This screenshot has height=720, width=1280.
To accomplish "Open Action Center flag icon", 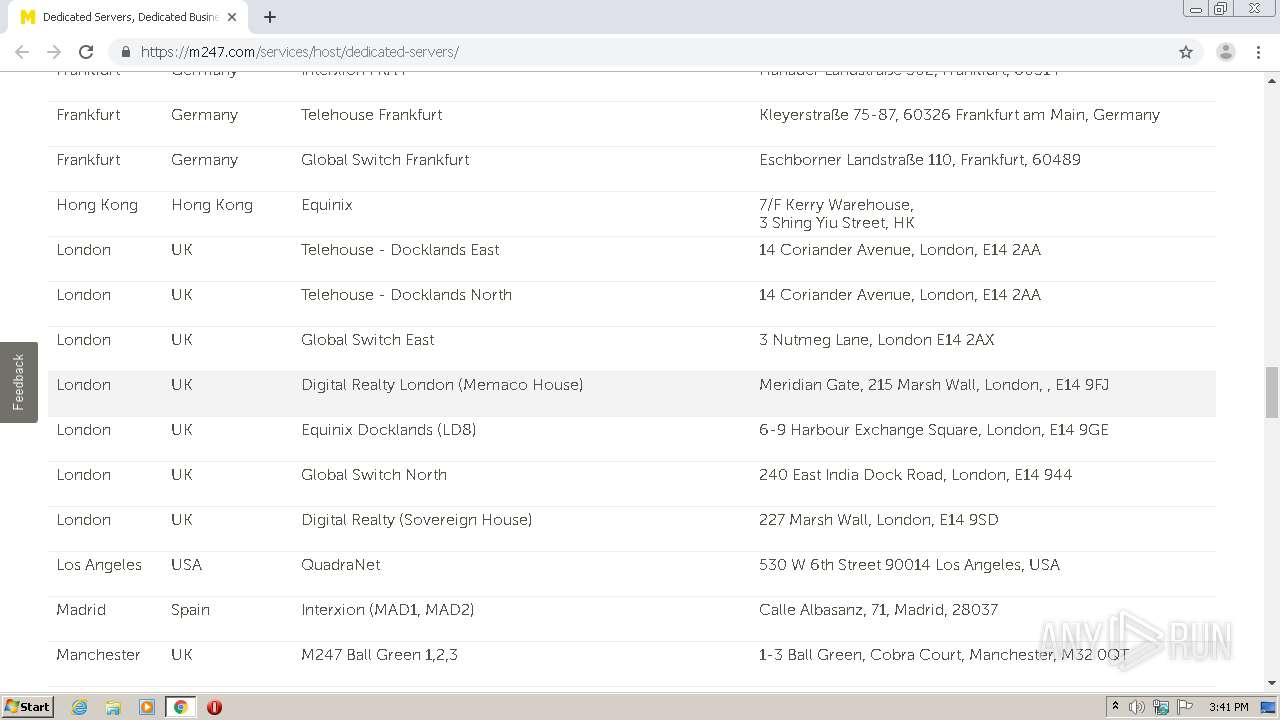I will pyautogui.click(x=1185, y=707).
